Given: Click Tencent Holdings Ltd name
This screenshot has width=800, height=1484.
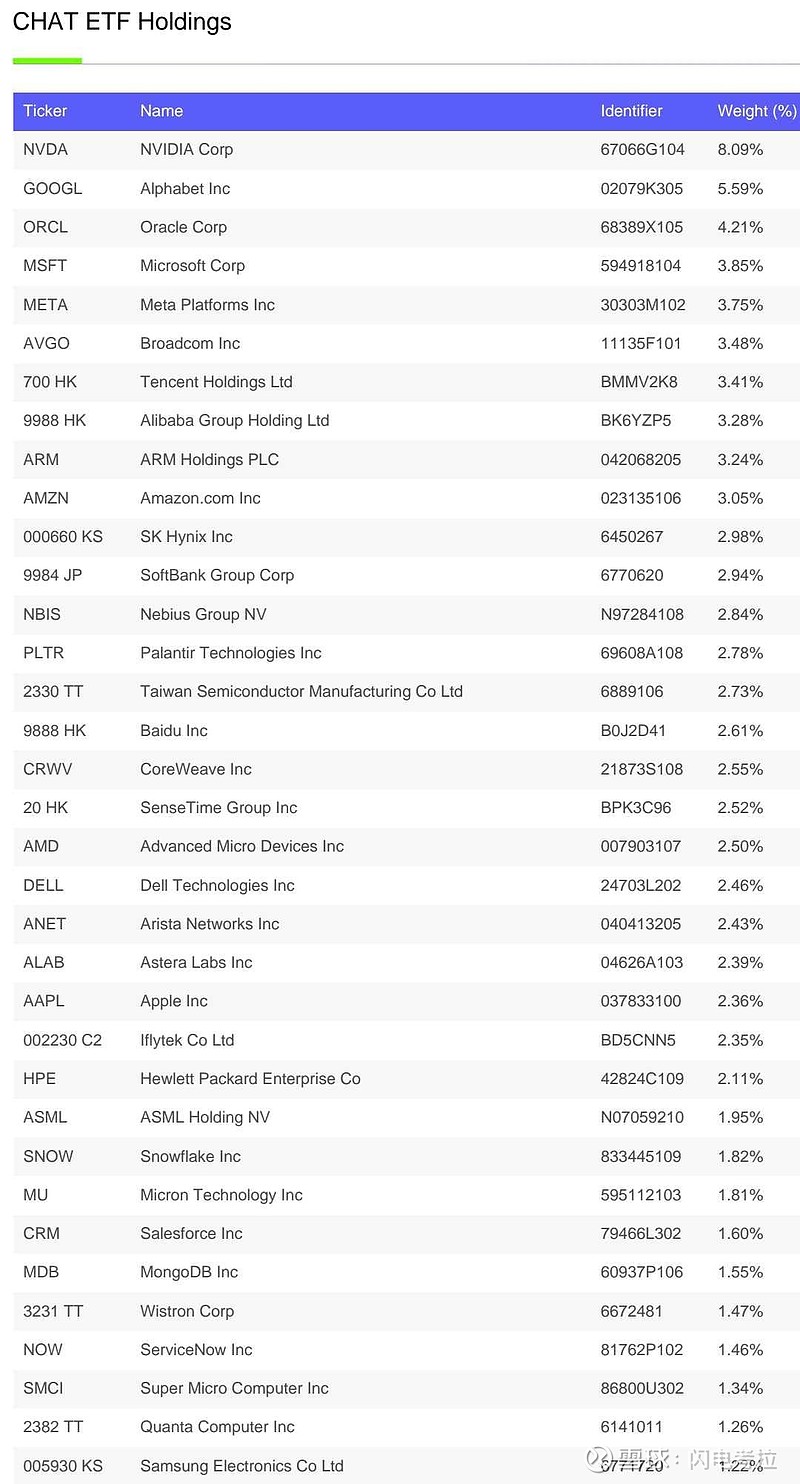Looking at the screenshot, I should click(216, 382).
